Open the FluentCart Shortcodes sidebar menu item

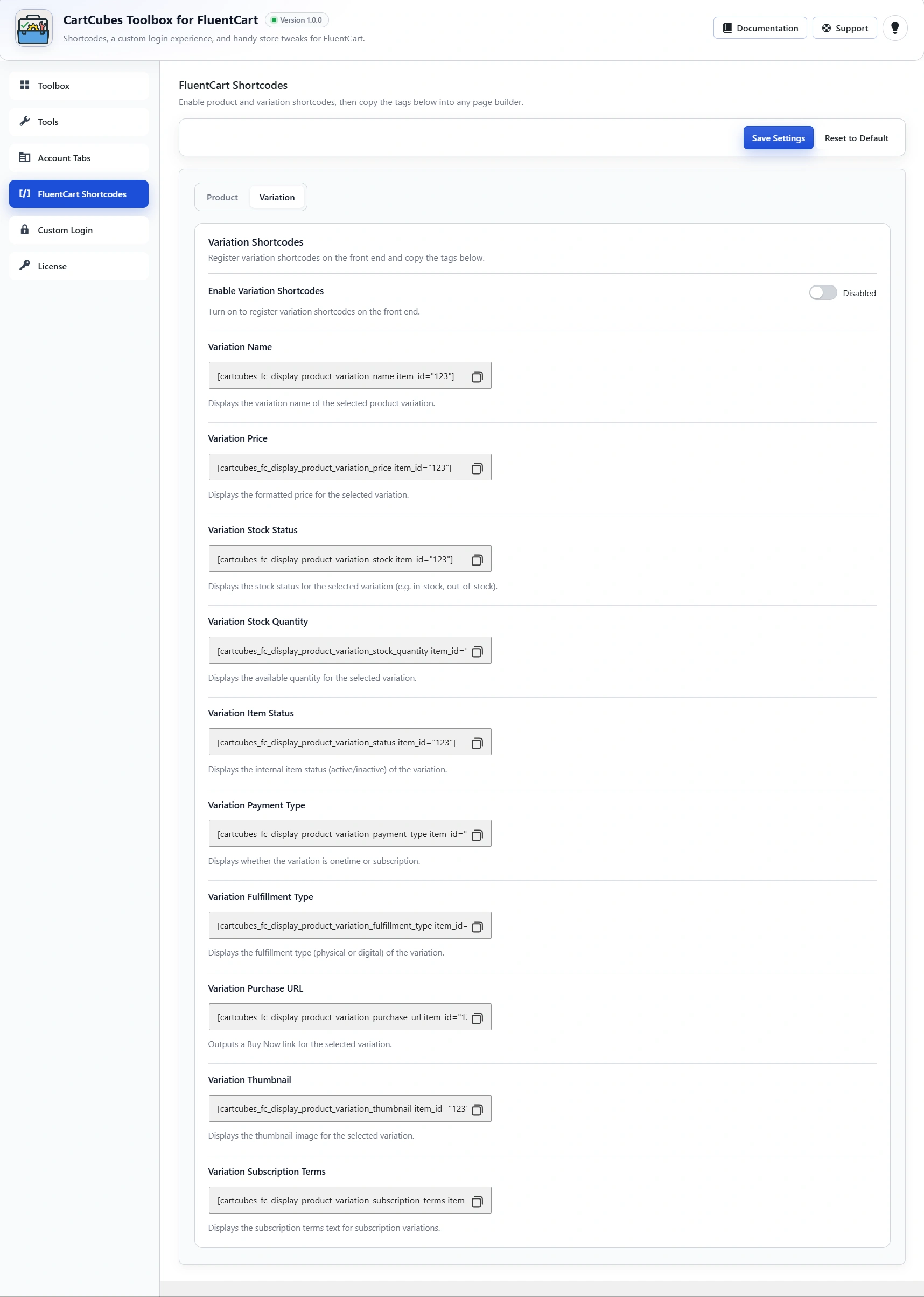[79, 194]
